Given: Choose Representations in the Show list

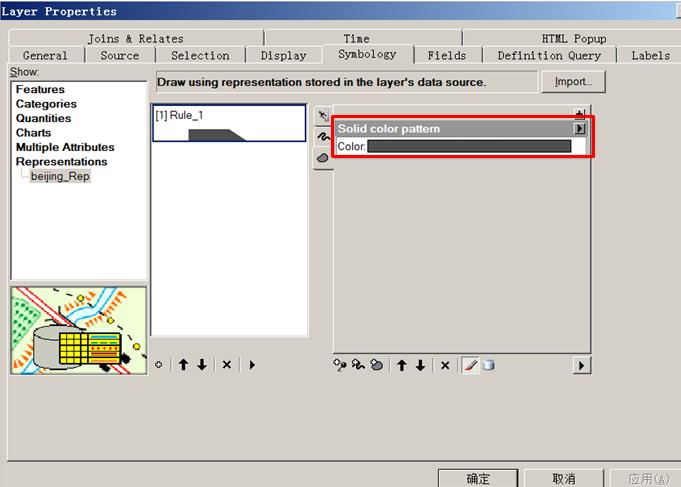Looking at the screenshot, I should tap(61, 162).
